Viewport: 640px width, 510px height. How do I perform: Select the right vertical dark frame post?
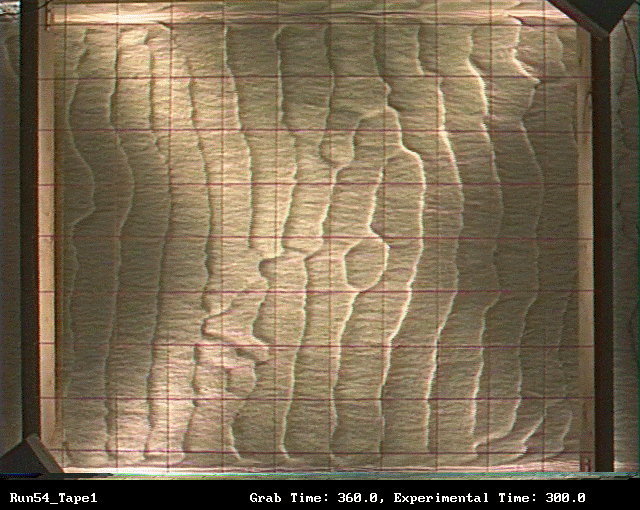click(602, 250)
